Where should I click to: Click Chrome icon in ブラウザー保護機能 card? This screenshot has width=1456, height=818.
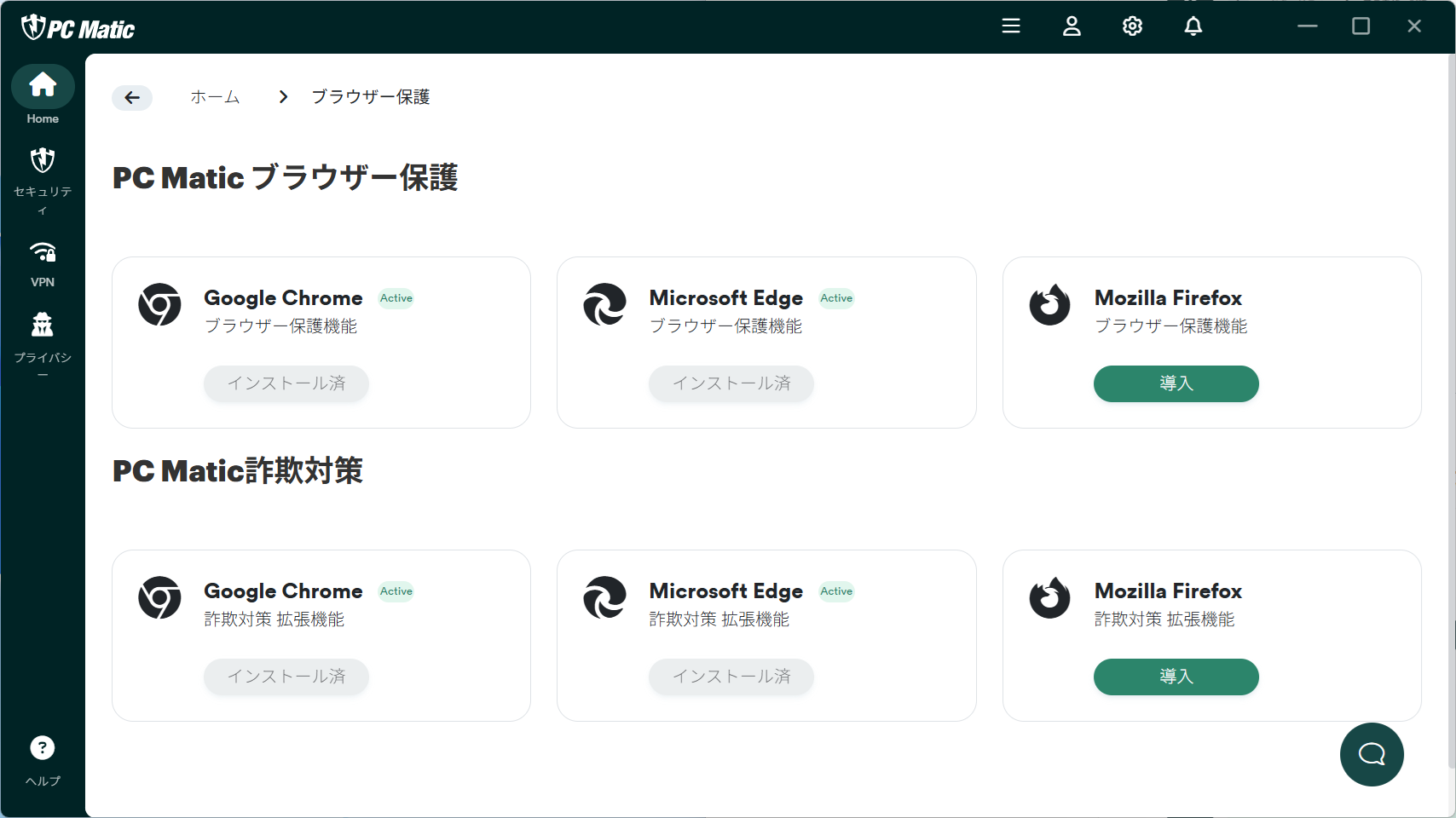click(x=159, y=305)
